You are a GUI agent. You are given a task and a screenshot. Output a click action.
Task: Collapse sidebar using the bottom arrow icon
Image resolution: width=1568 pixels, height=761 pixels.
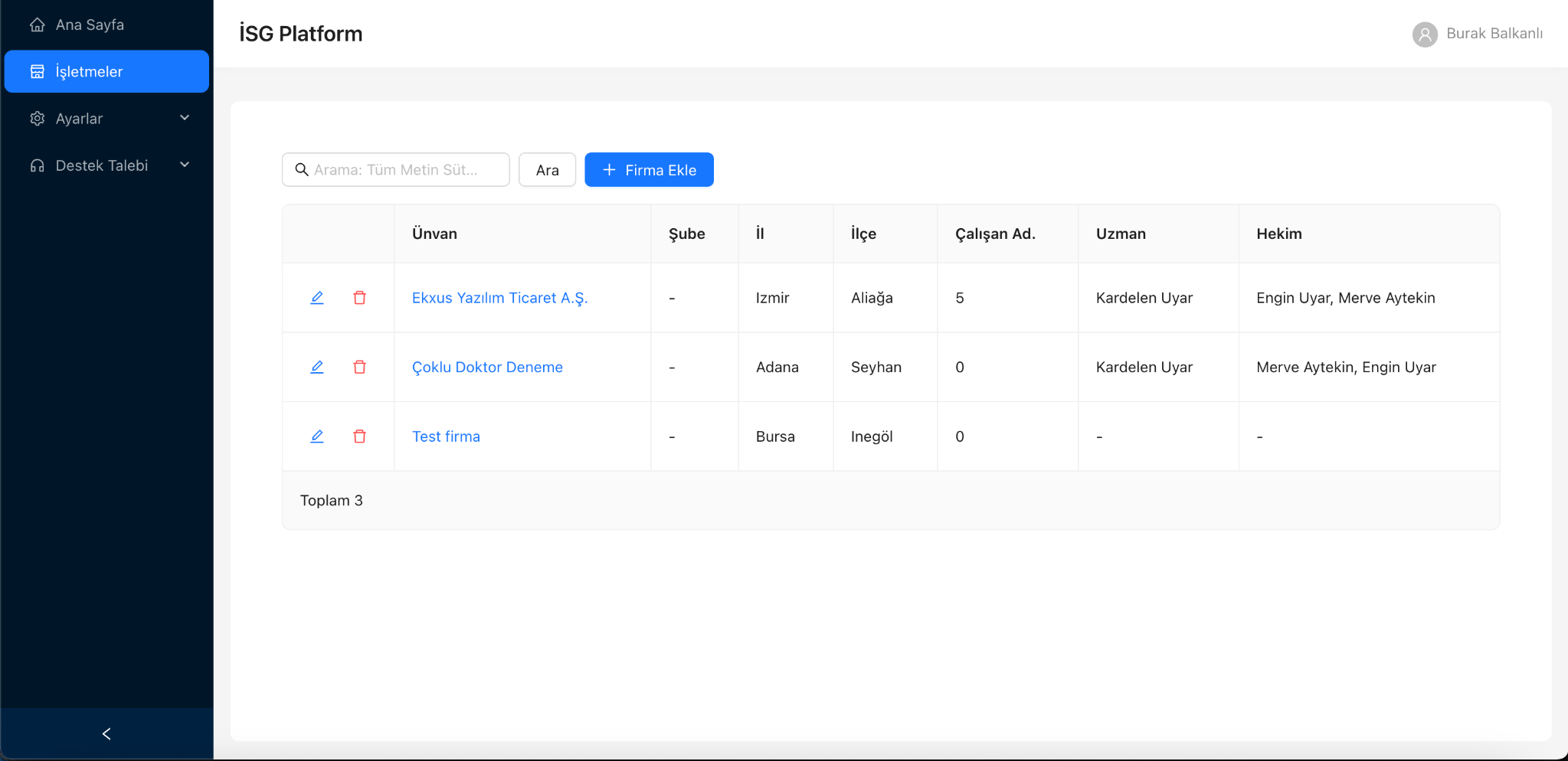106,733
